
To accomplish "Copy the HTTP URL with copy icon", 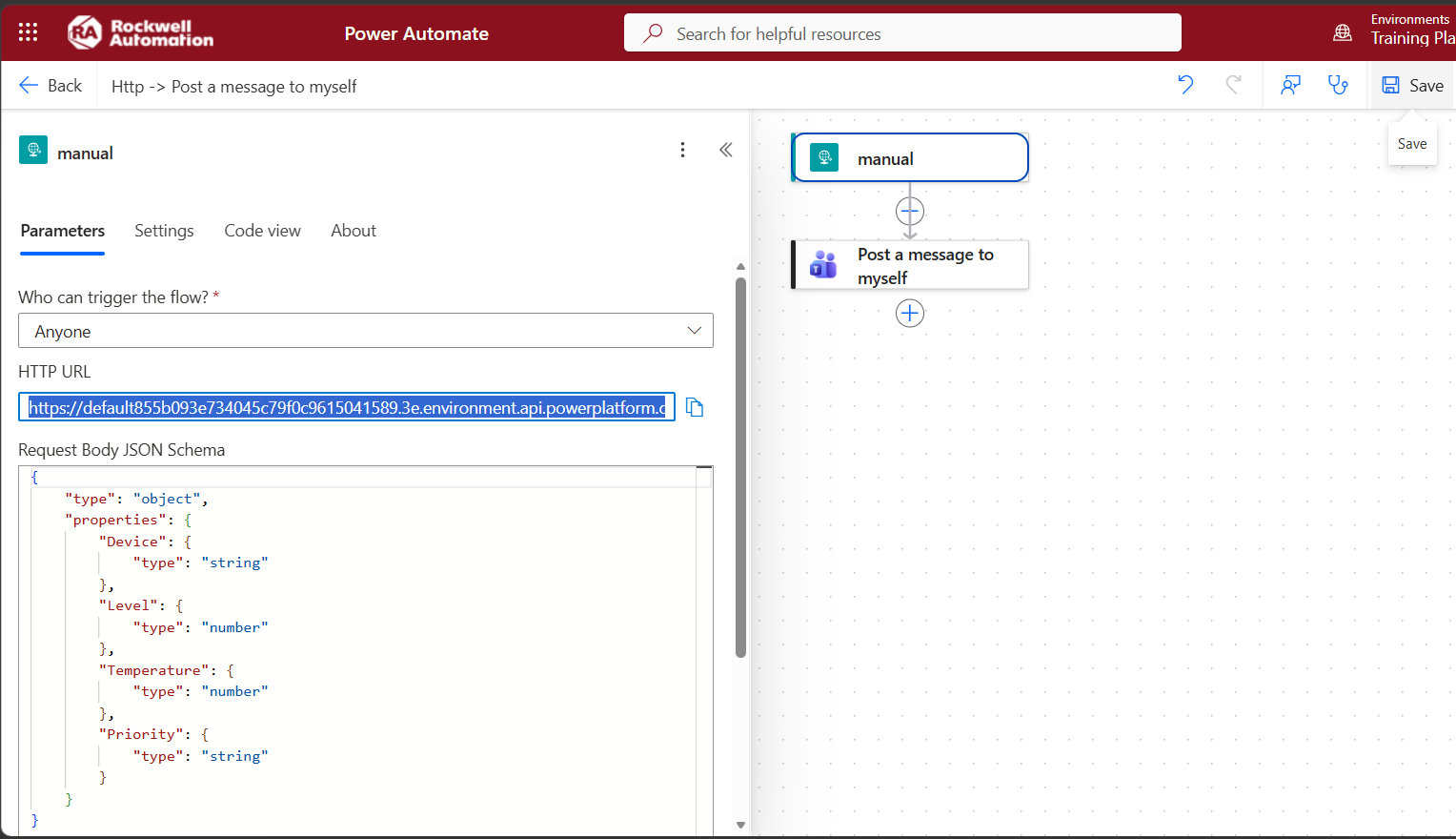I will pyautogui.click(x=695, y=407).
